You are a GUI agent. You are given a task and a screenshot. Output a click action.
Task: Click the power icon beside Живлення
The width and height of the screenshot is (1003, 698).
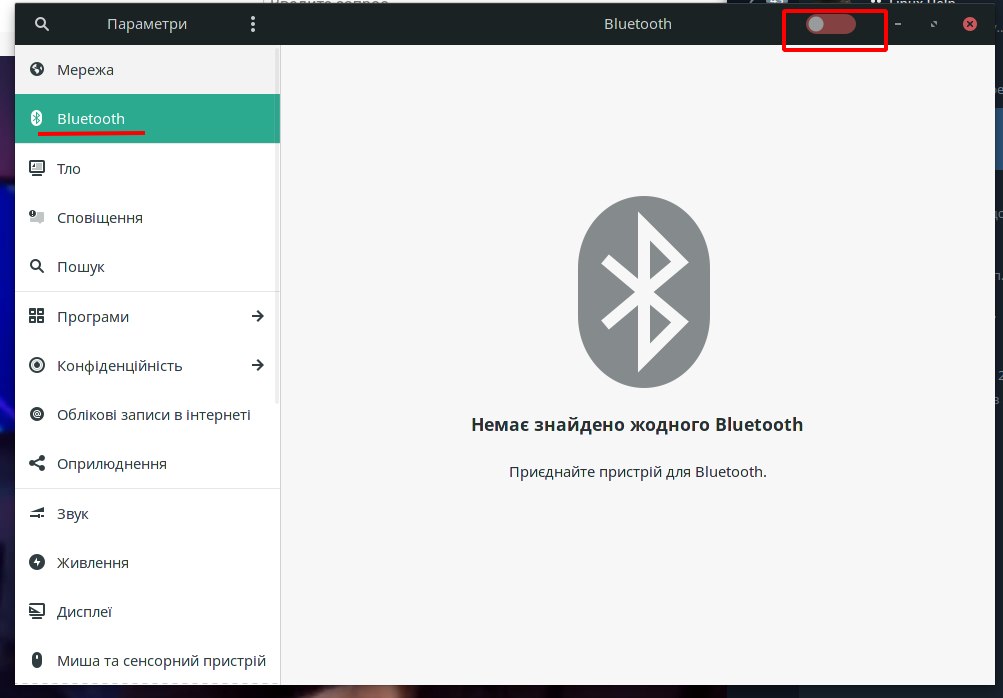(x=37, y=562)
